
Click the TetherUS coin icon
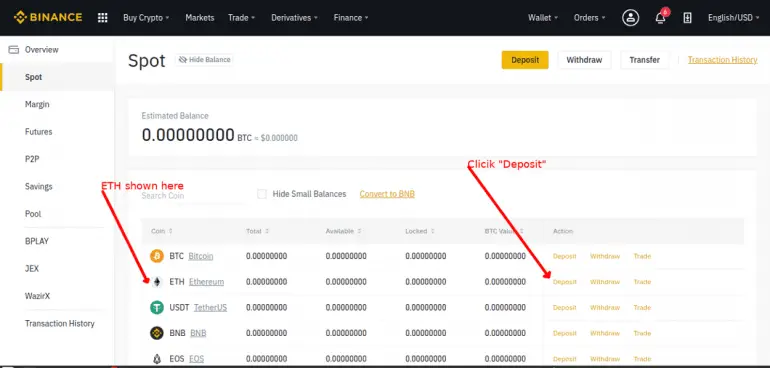click(157, 308)
